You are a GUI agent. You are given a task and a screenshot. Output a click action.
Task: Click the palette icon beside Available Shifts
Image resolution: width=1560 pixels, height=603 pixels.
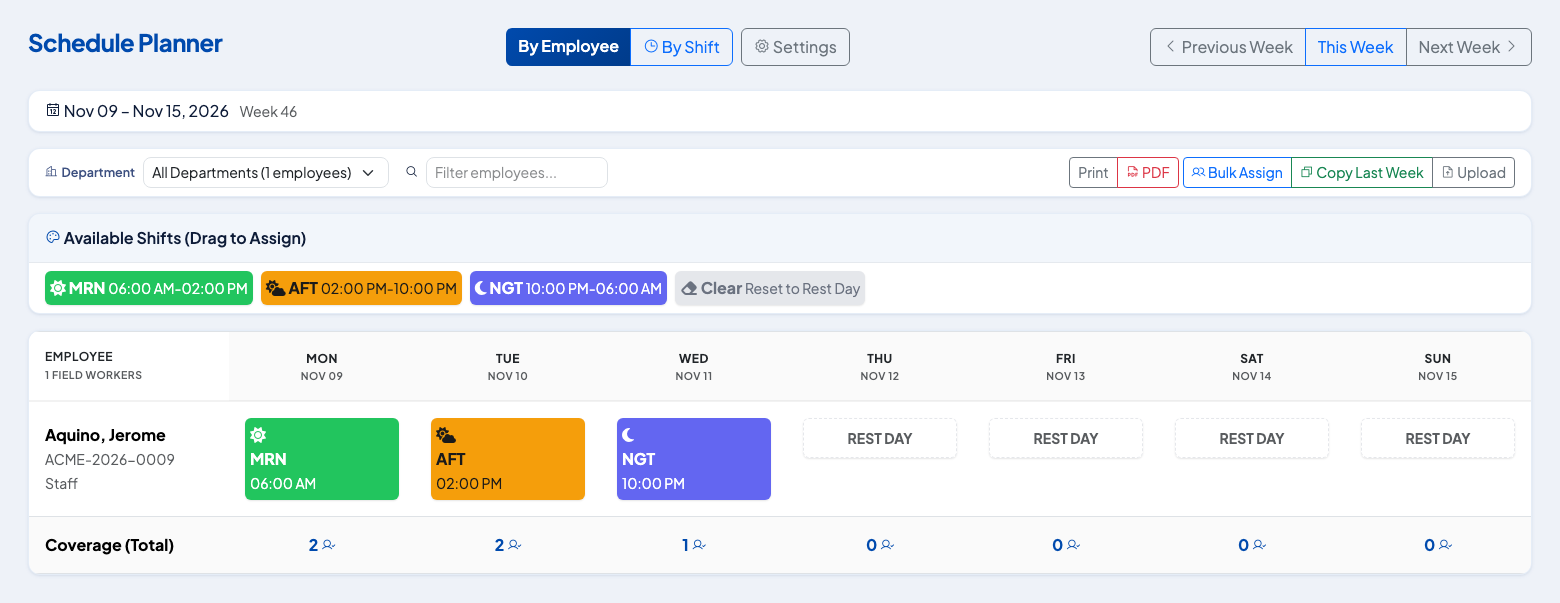click(x=53, y=237)
